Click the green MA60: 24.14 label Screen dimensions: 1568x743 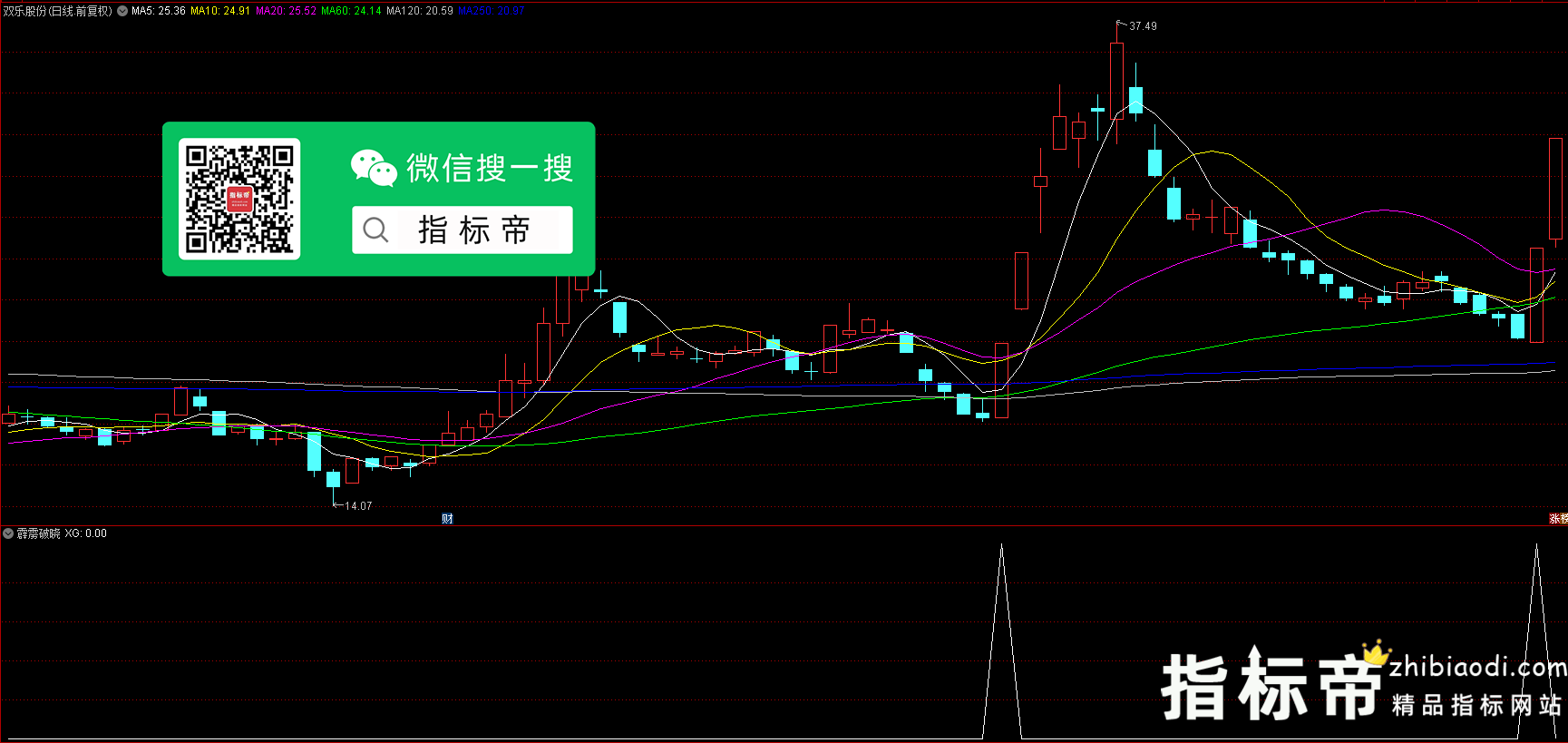pyautogui.click(x=352, y=11)
